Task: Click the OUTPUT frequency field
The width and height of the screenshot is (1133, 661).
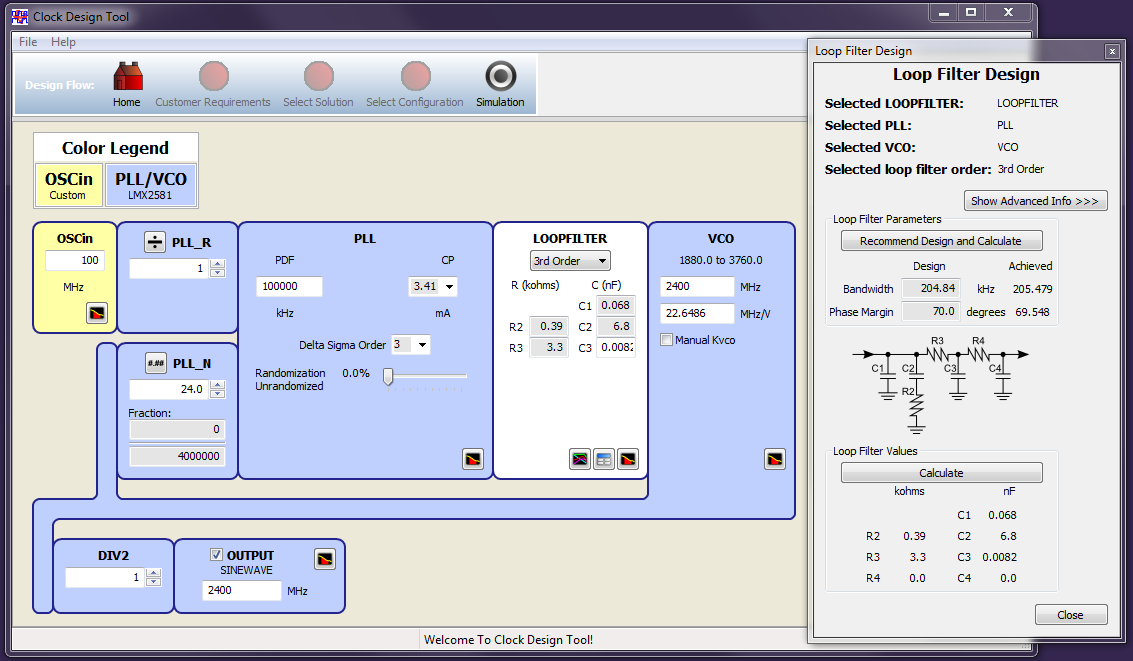Action: (x=241, y=590)
